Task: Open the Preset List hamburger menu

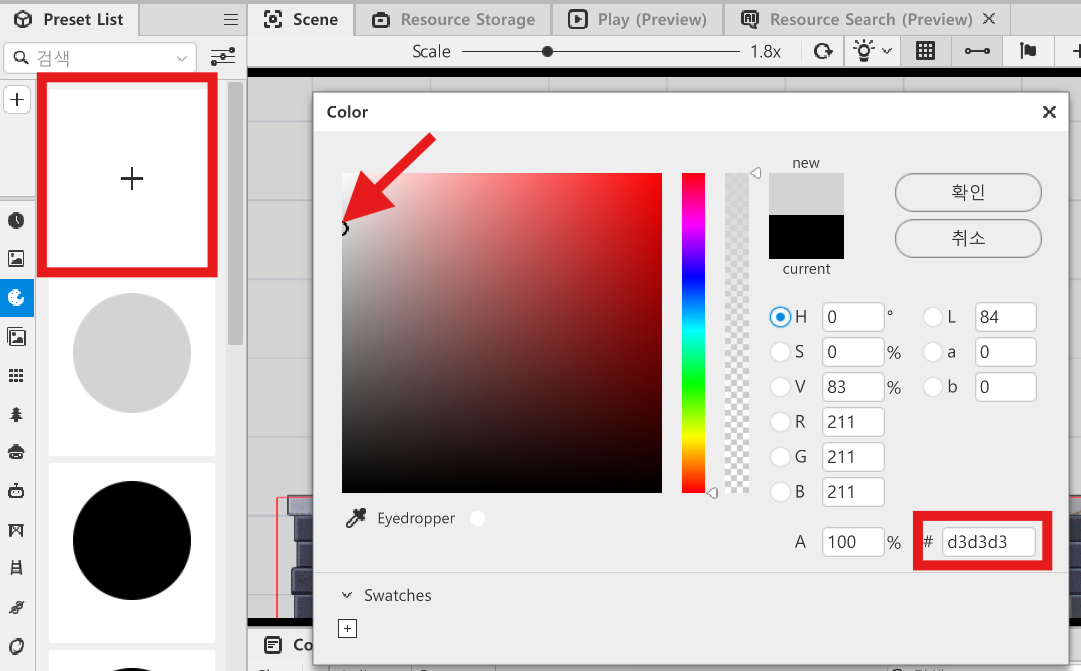Action: 231,20
